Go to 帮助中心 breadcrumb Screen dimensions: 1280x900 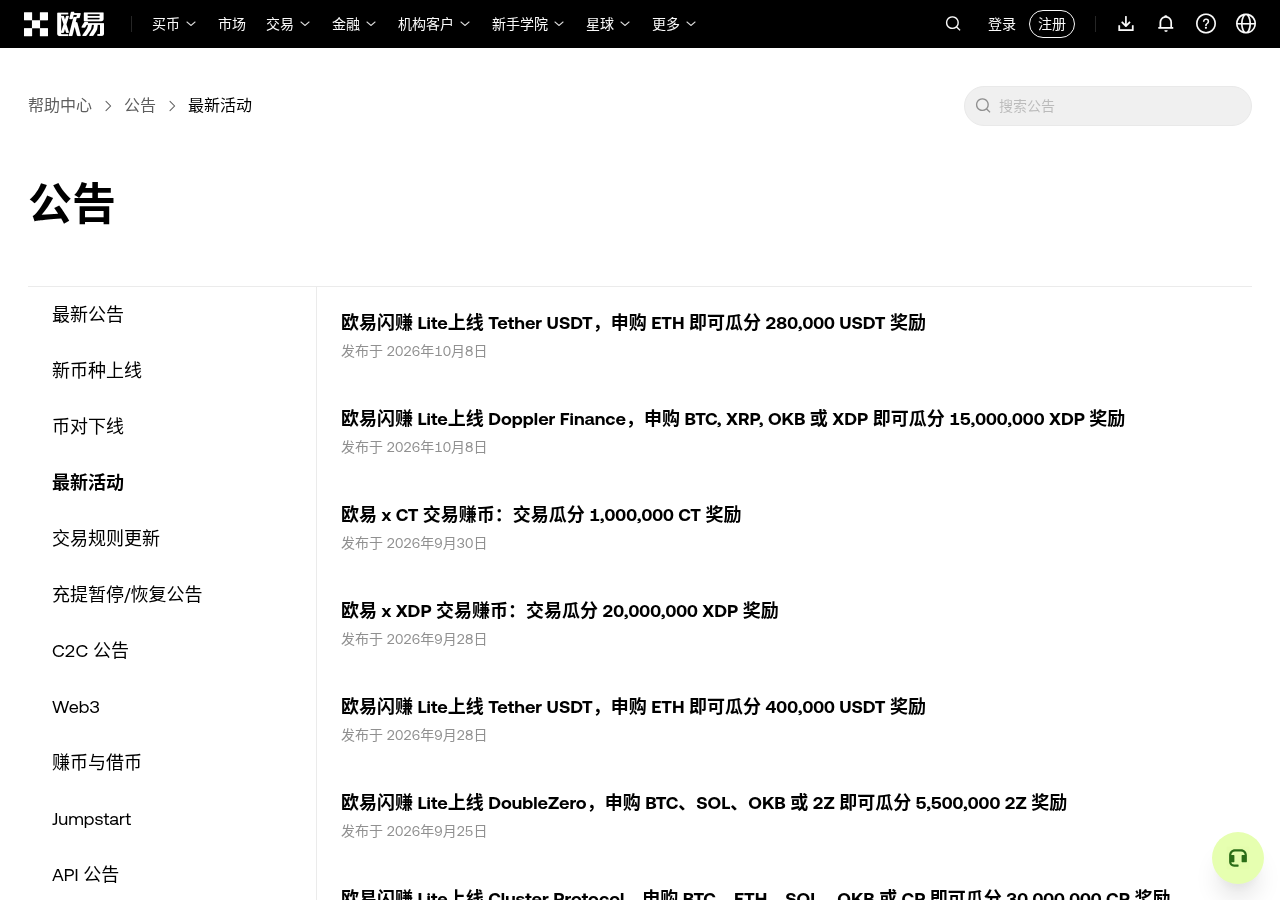click(60, 105)
